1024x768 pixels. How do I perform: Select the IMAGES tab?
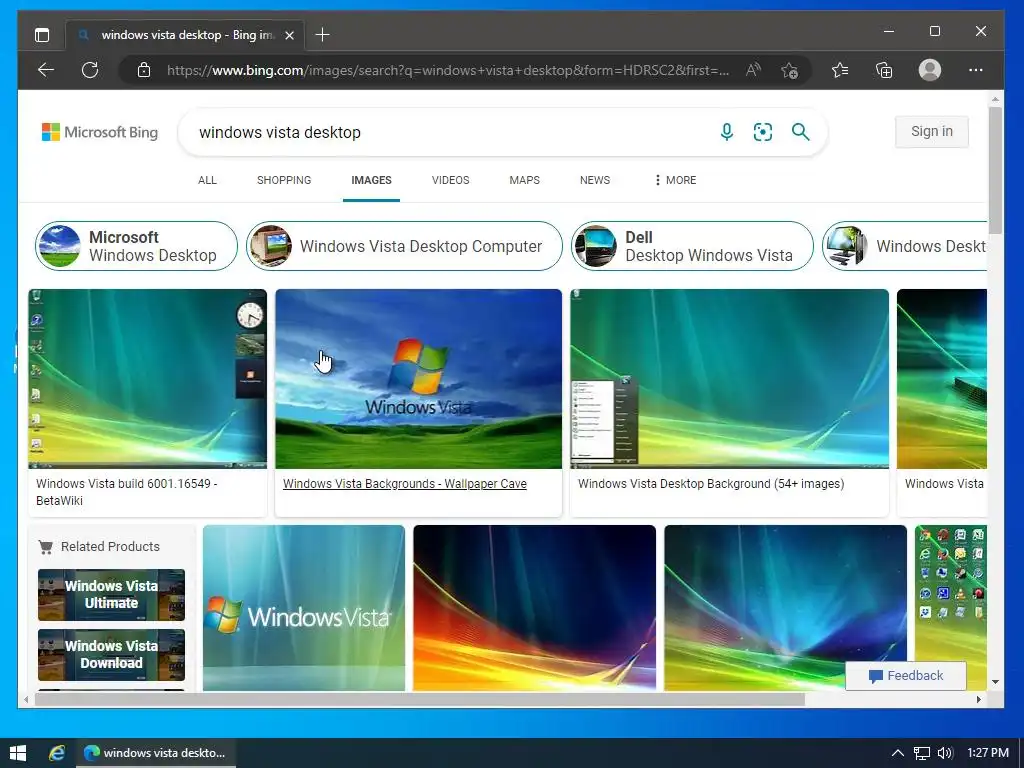point(372,180)
